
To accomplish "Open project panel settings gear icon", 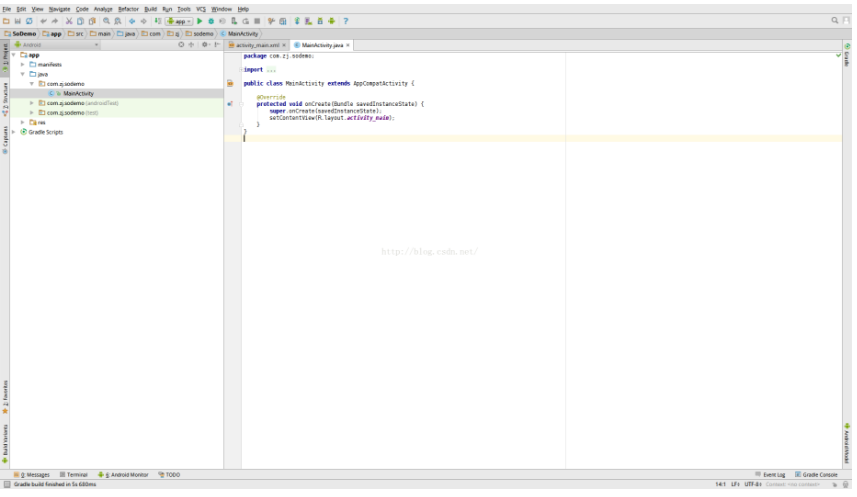I will click(205, 45).
